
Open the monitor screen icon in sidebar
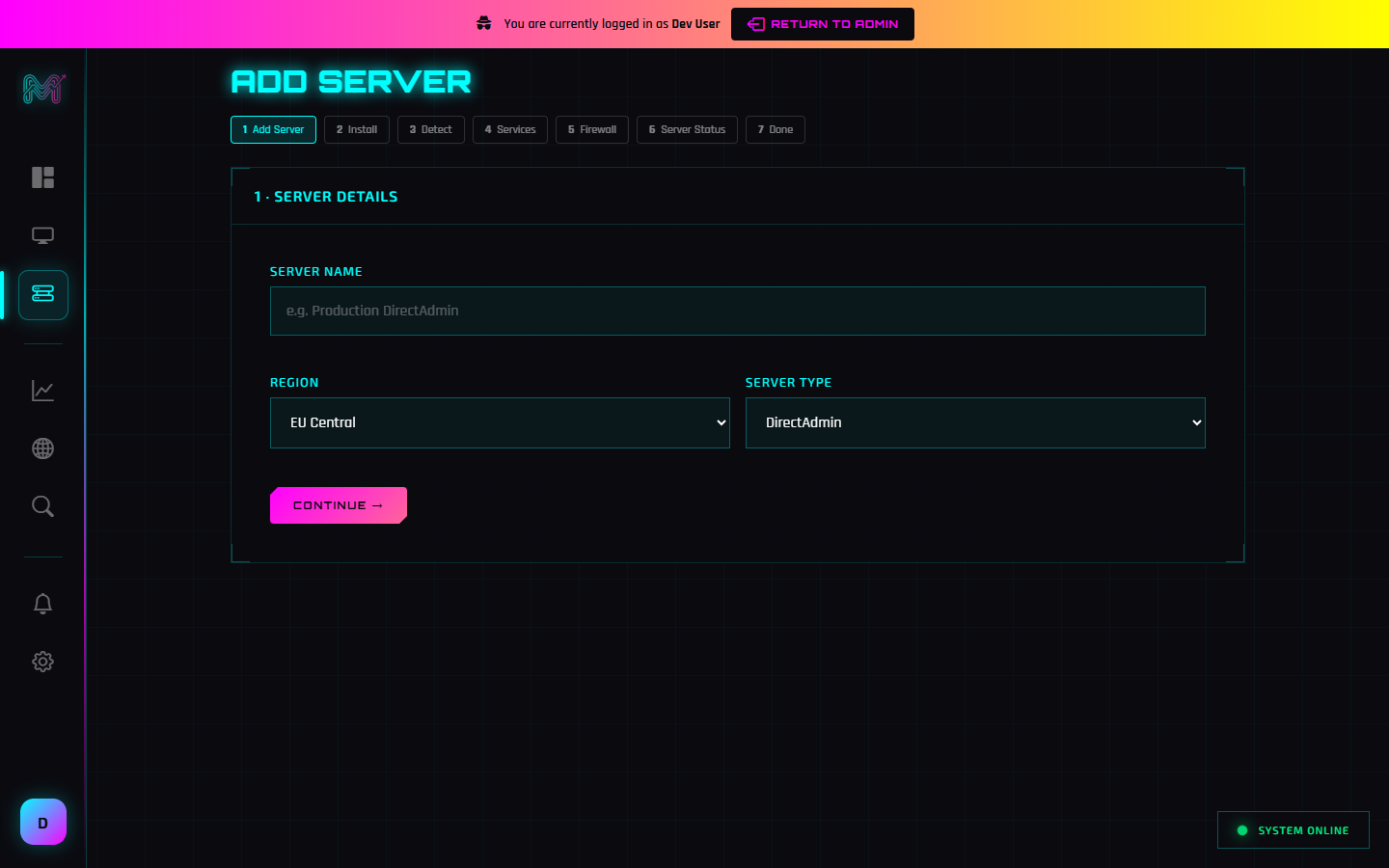point(42,235)
